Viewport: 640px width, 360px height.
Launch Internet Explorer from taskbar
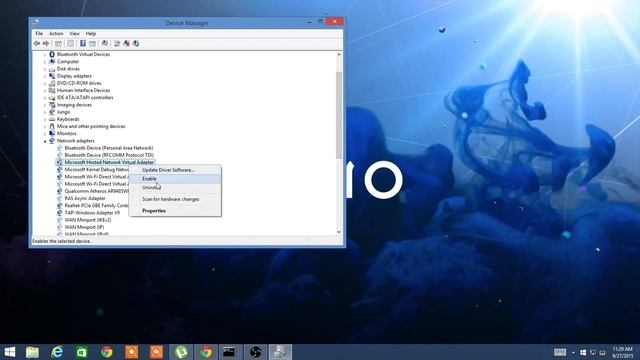tap(57, 352)
